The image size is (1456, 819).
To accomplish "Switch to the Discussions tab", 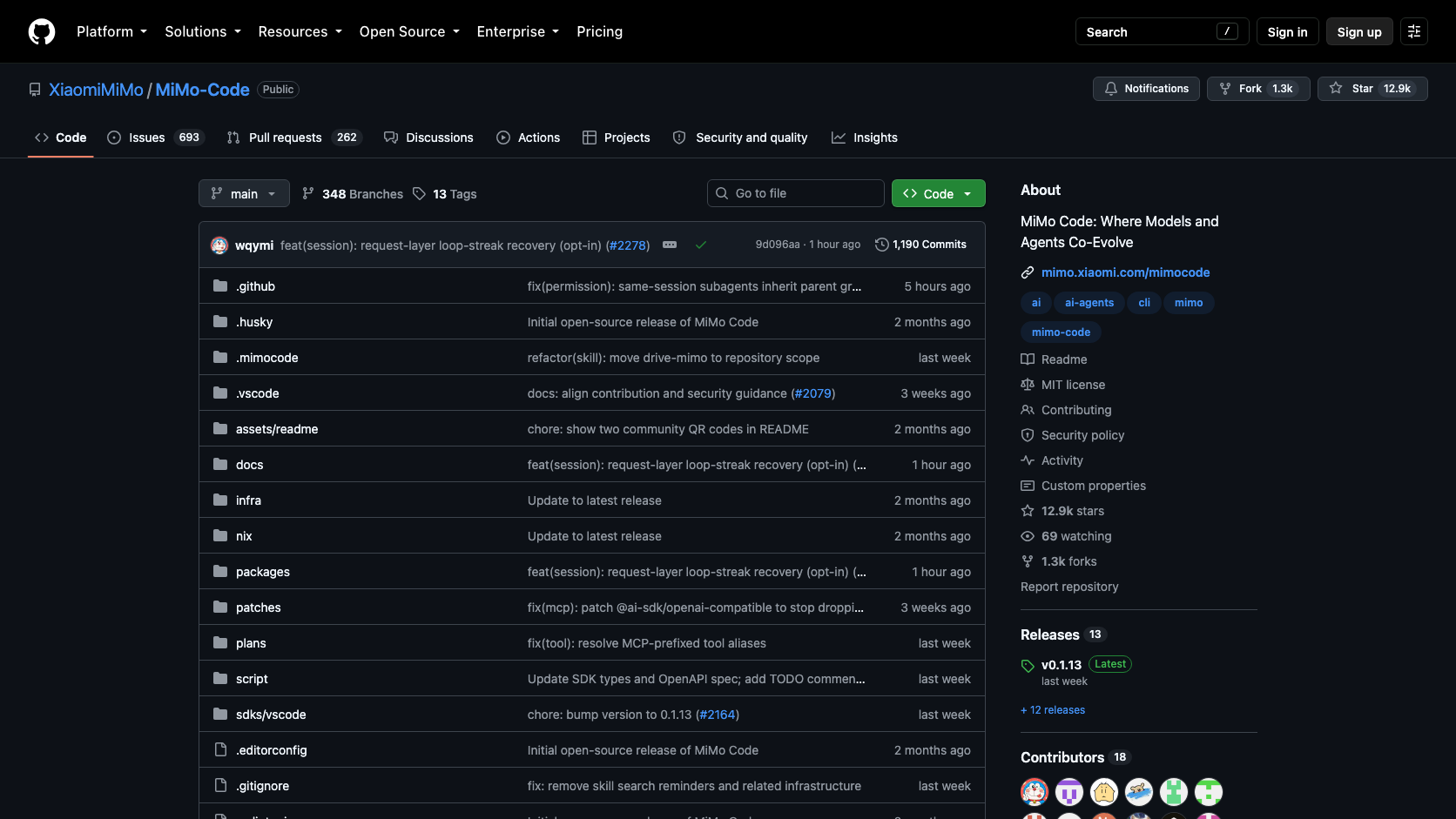I will pos(428,138).
